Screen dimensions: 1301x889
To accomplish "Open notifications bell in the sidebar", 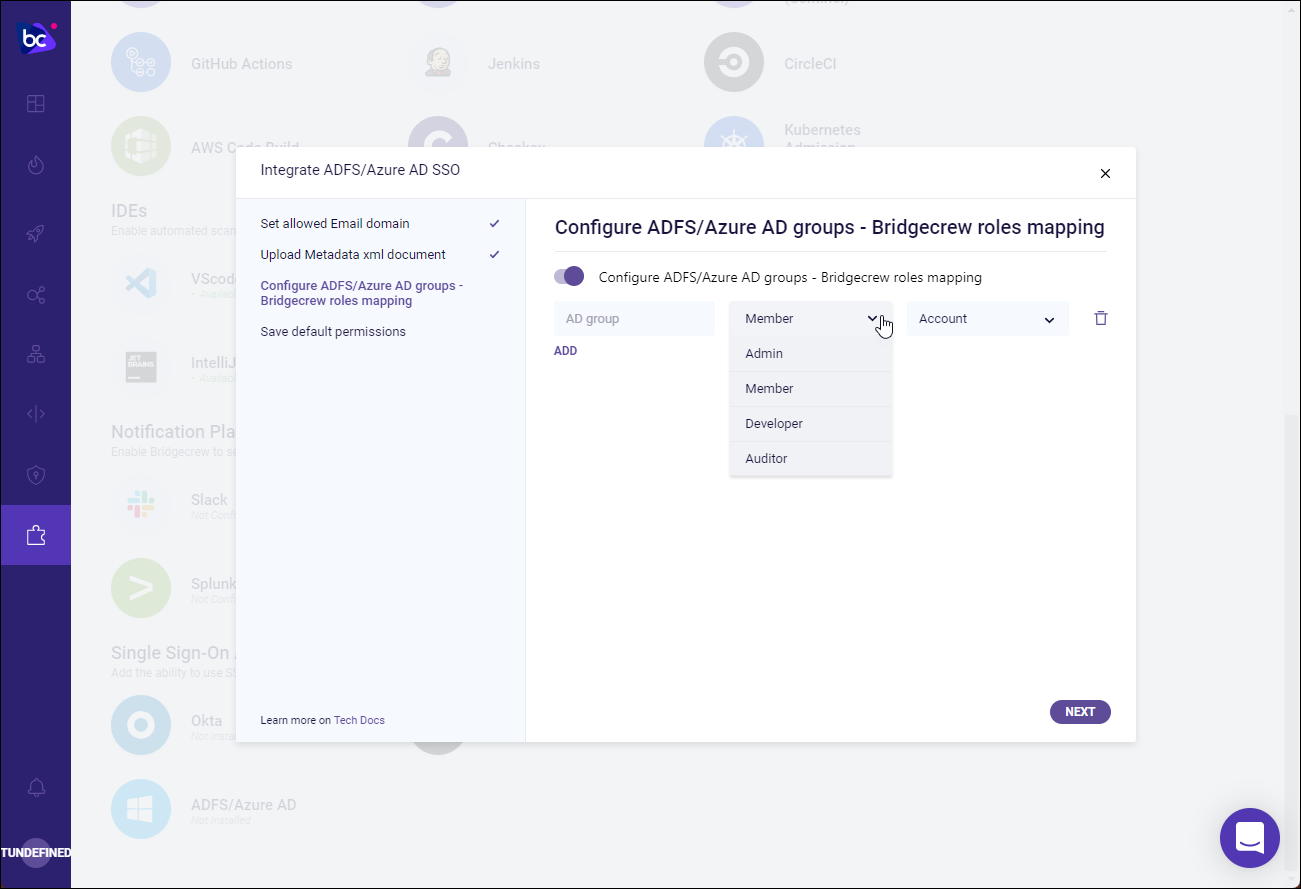I will (36, 788).
